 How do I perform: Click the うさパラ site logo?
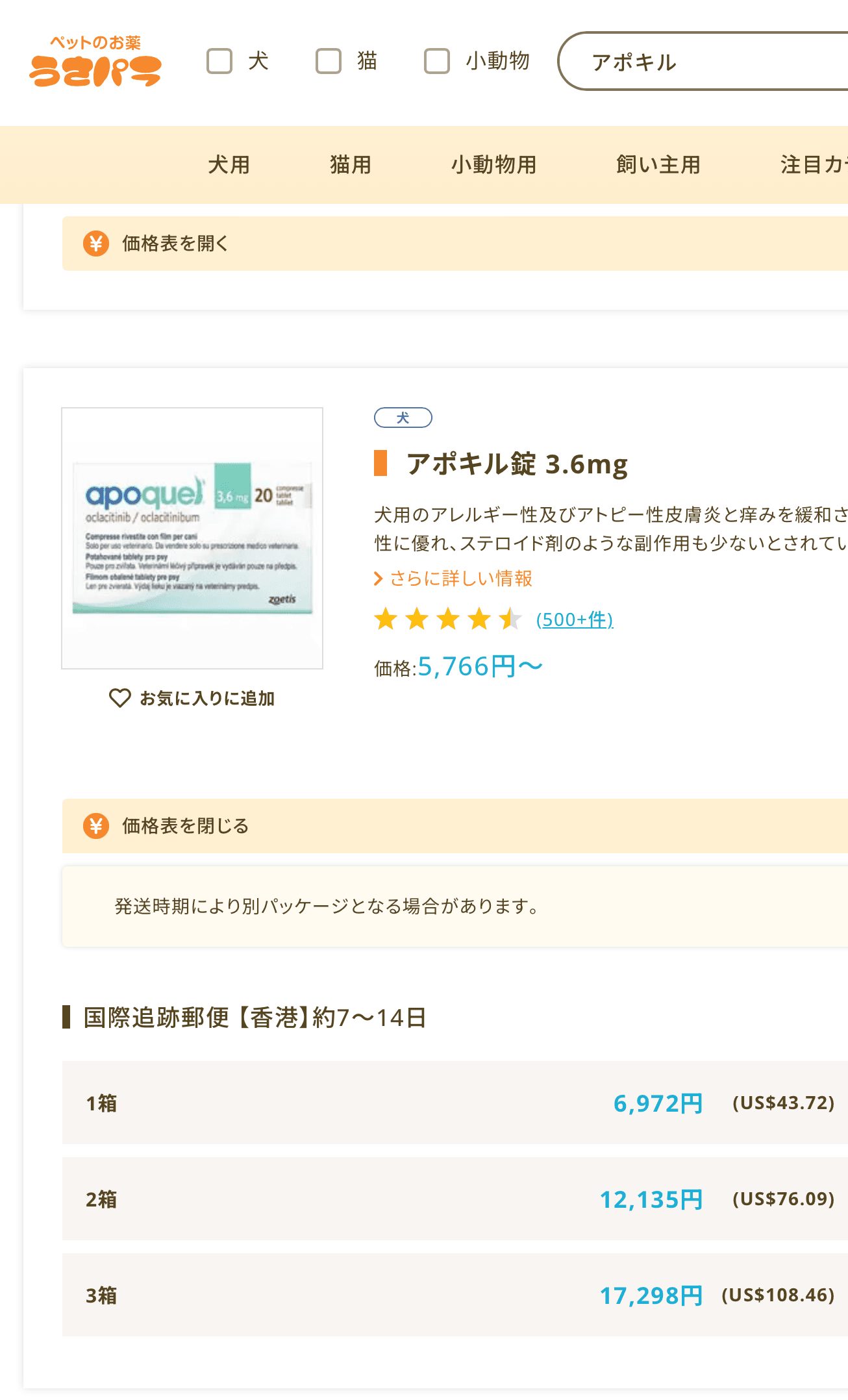pyautogui.click(x=95, y=62)
